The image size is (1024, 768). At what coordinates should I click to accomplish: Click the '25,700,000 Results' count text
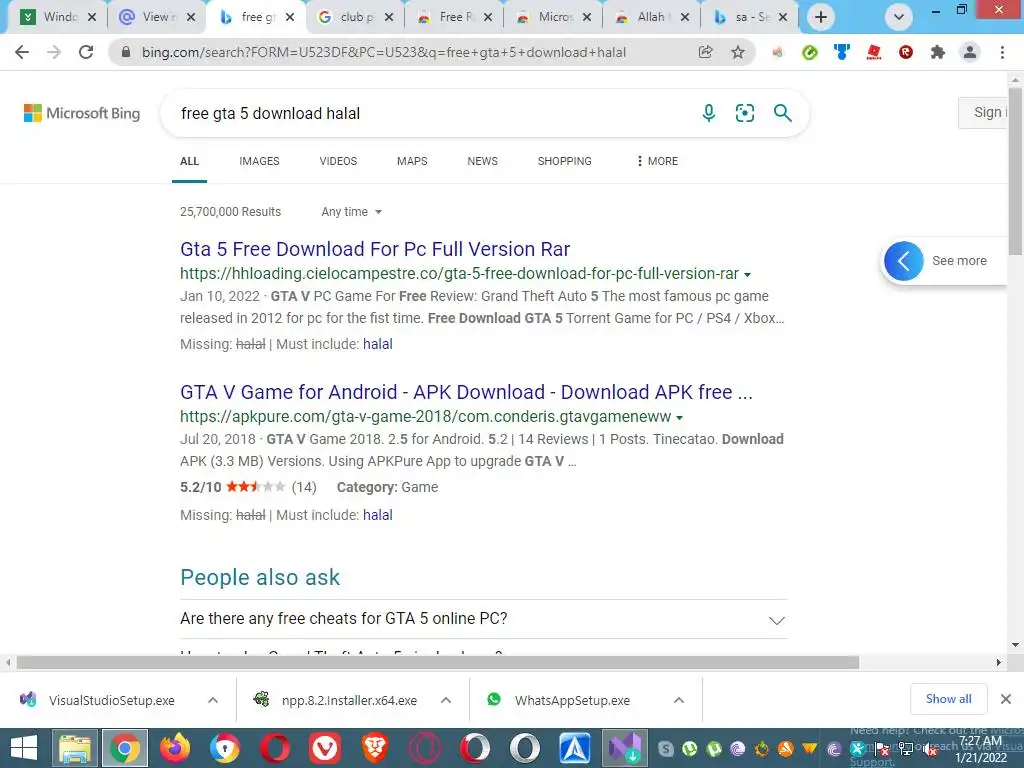click(231, 212)
